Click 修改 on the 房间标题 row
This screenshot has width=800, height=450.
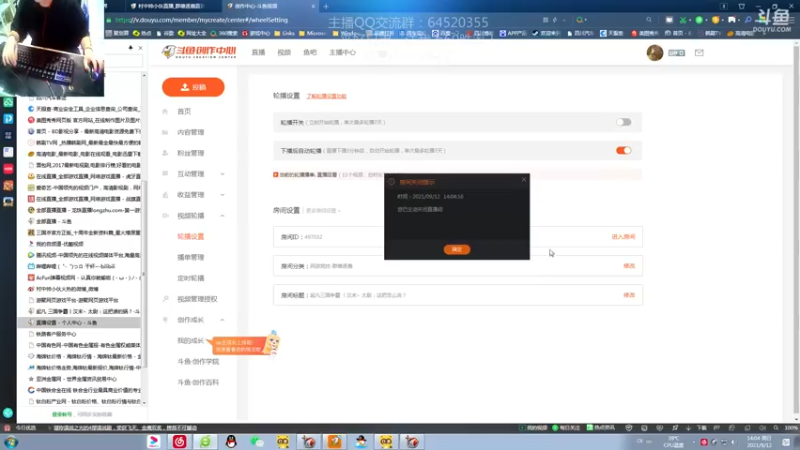(x=629, y=295)
